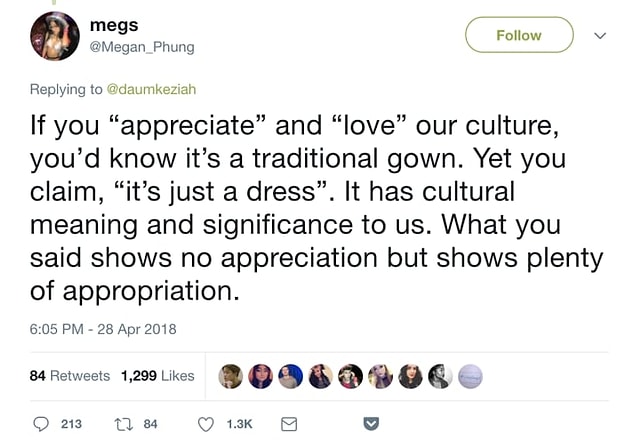Click third liker avatar with blue background
This screenshot has height=448, width=635.
tap(290, 376)
